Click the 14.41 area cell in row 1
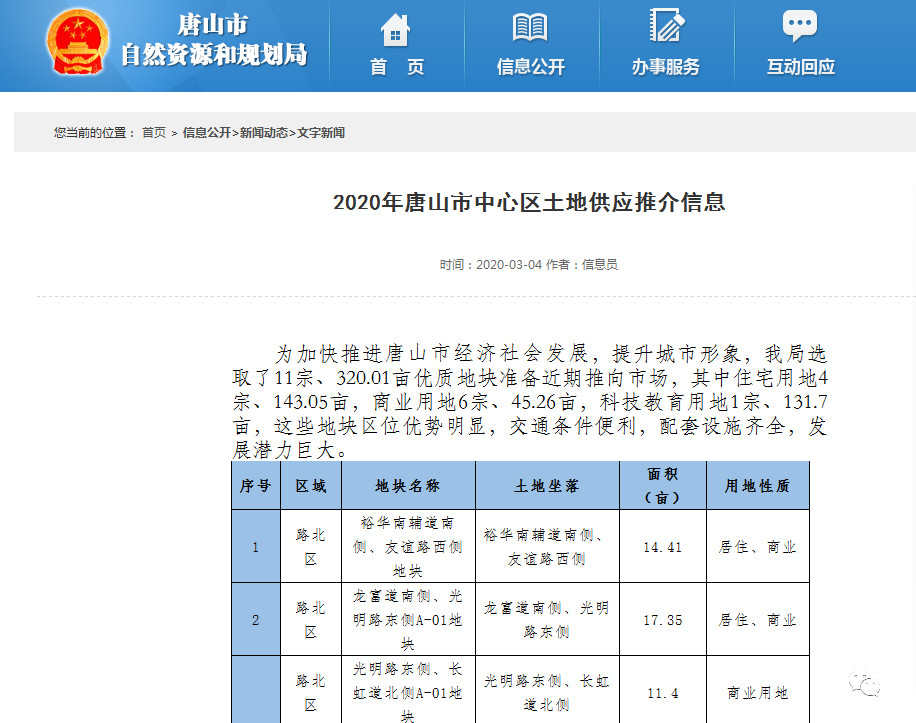Screen dimensions: 916x723 663,547
